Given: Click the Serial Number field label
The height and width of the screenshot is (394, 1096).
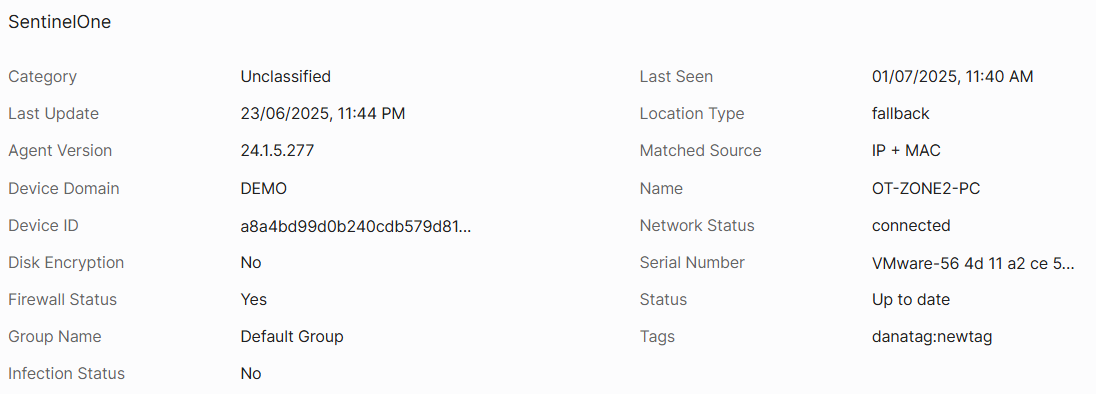Looking at the screenshot, I should pos(692,263).
